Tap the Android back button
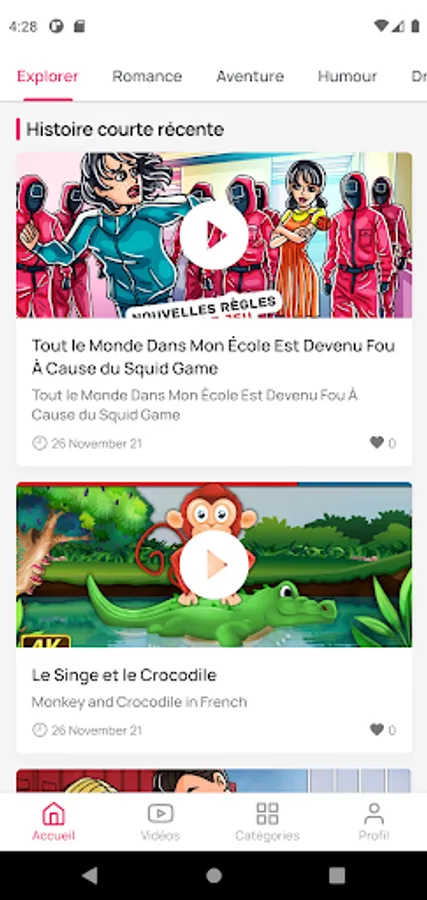Viewport: 427px width, 900px height. point(90,875)
